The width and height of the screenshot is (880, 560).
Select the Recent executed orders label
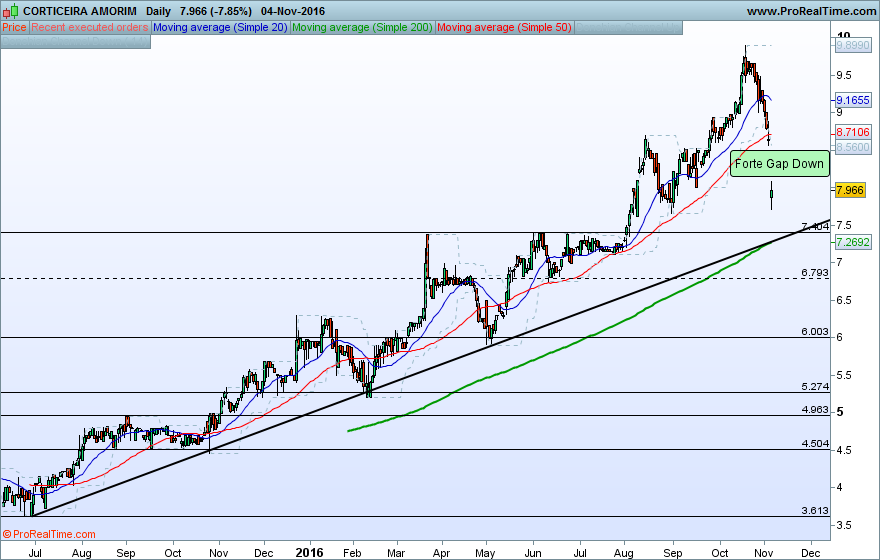[90, 27]
